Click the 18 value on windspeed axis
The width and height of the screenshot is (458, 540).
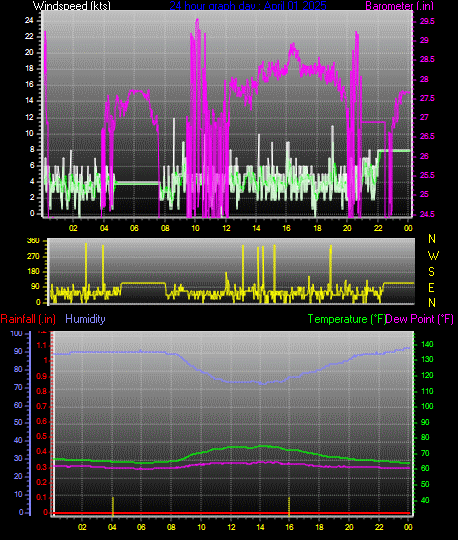pos(29,69)
